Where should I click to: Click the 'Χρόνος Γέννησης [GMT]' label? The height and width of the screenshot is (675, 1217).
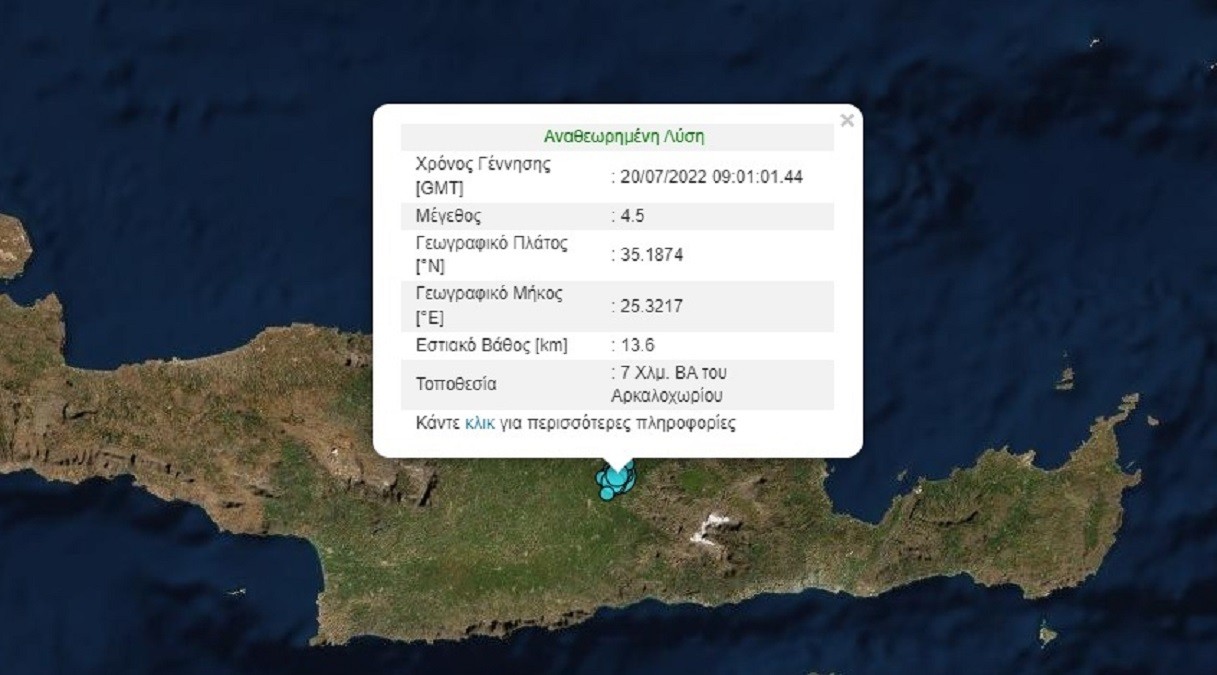click(x=483, y=176)
